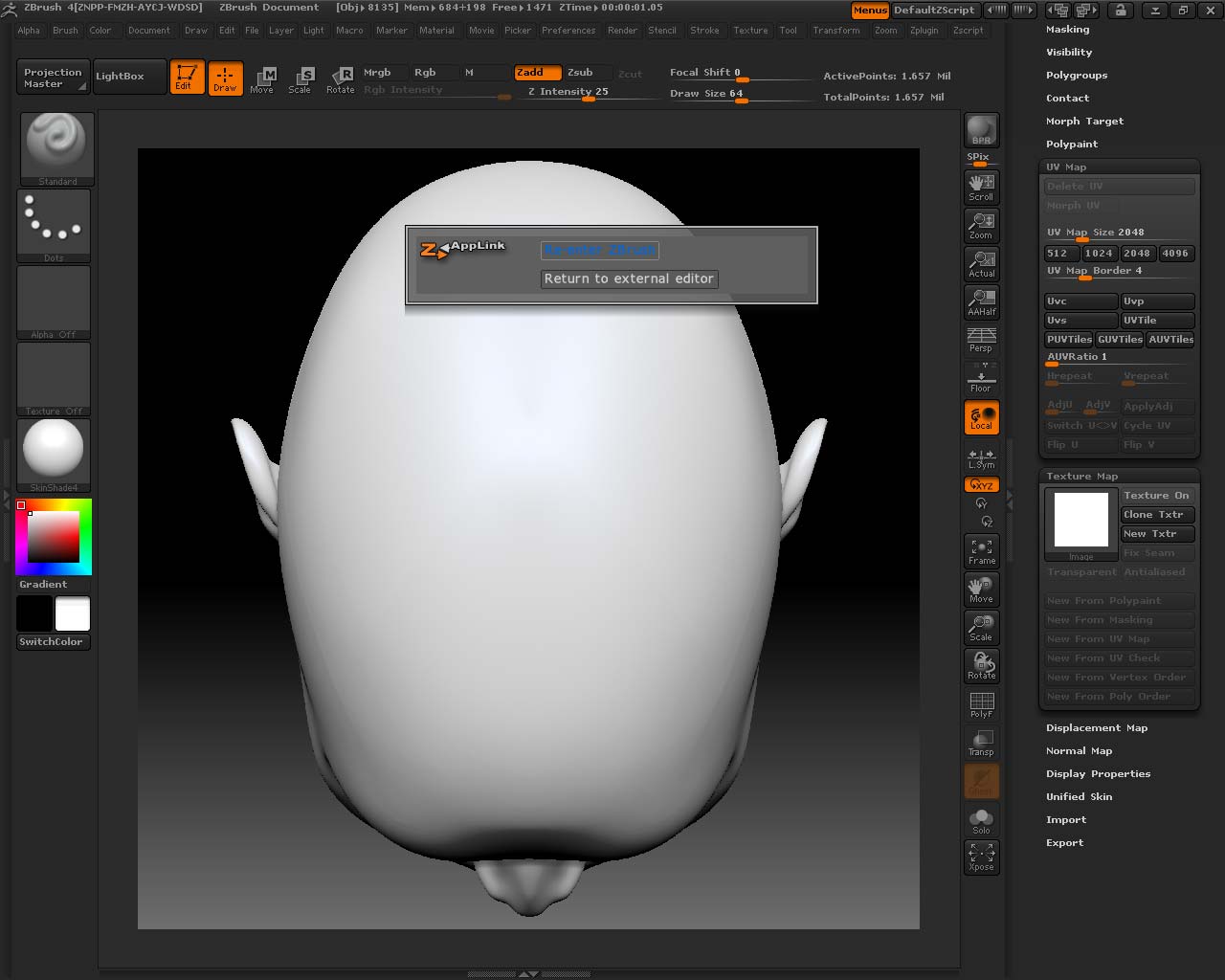Enable Zsub sculpt mode
The width and height of the screenshot is (1225, 980).
(580, 73)
